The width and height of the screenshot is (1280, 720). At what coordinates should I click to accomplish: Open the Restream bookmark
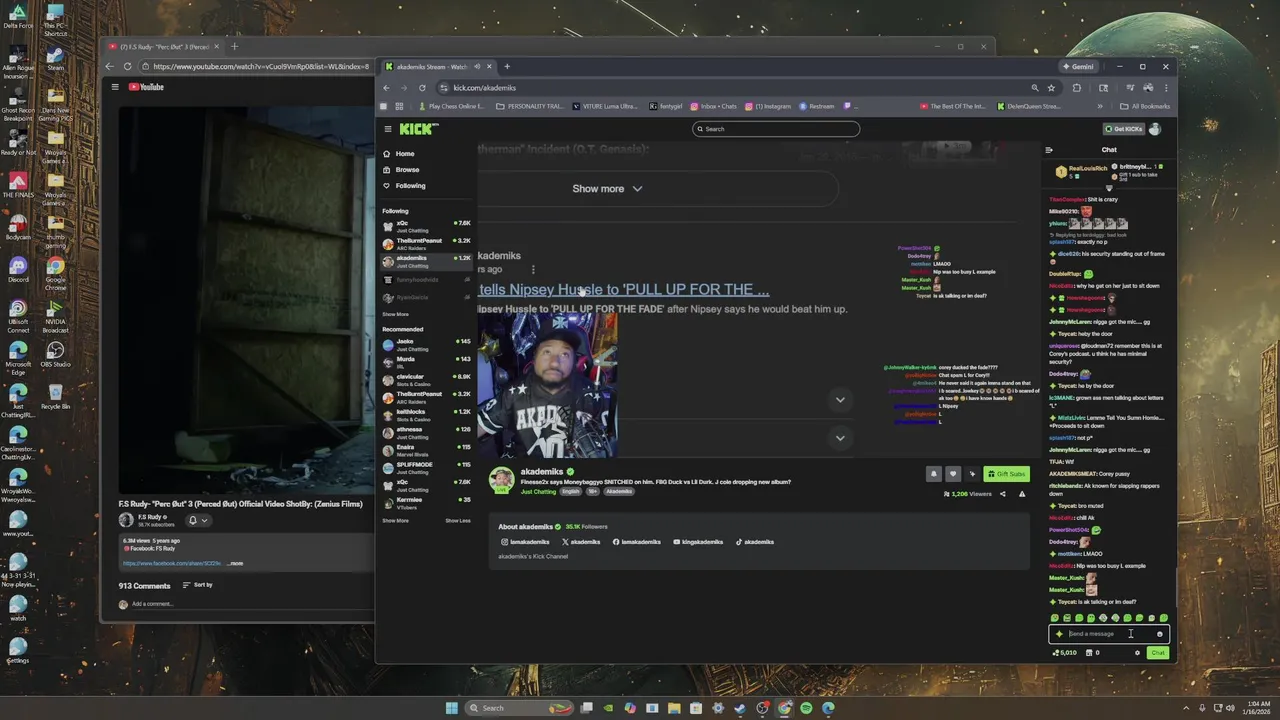pyautogui.click(x=816, y=106)
